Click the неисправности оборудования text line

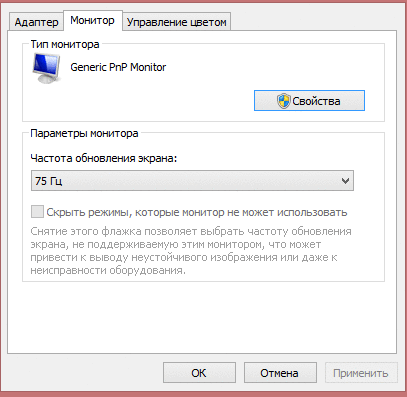[108, 270]
